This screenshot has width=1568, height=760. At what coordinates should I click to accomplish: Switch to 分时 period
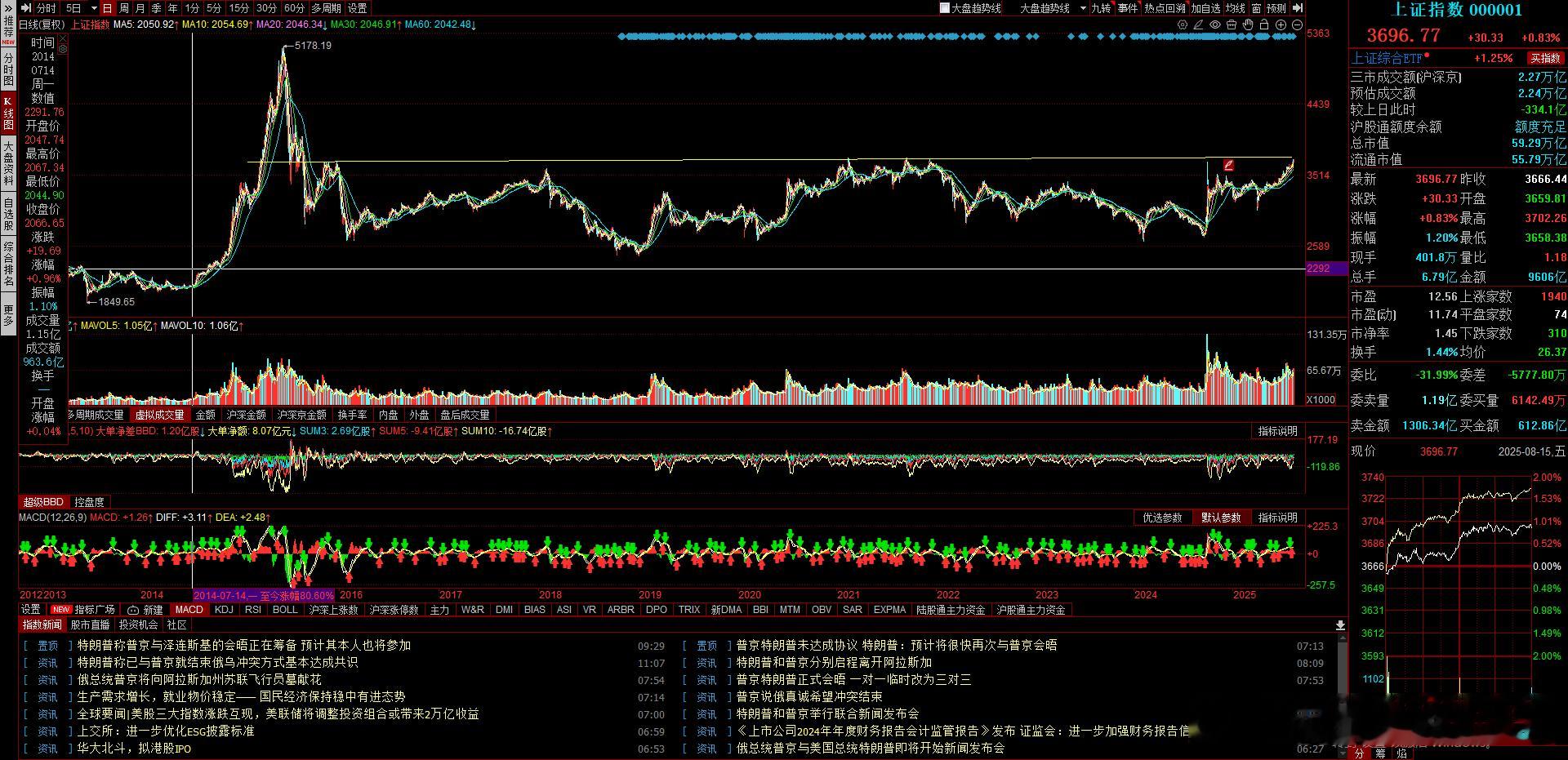click(46, 8)
